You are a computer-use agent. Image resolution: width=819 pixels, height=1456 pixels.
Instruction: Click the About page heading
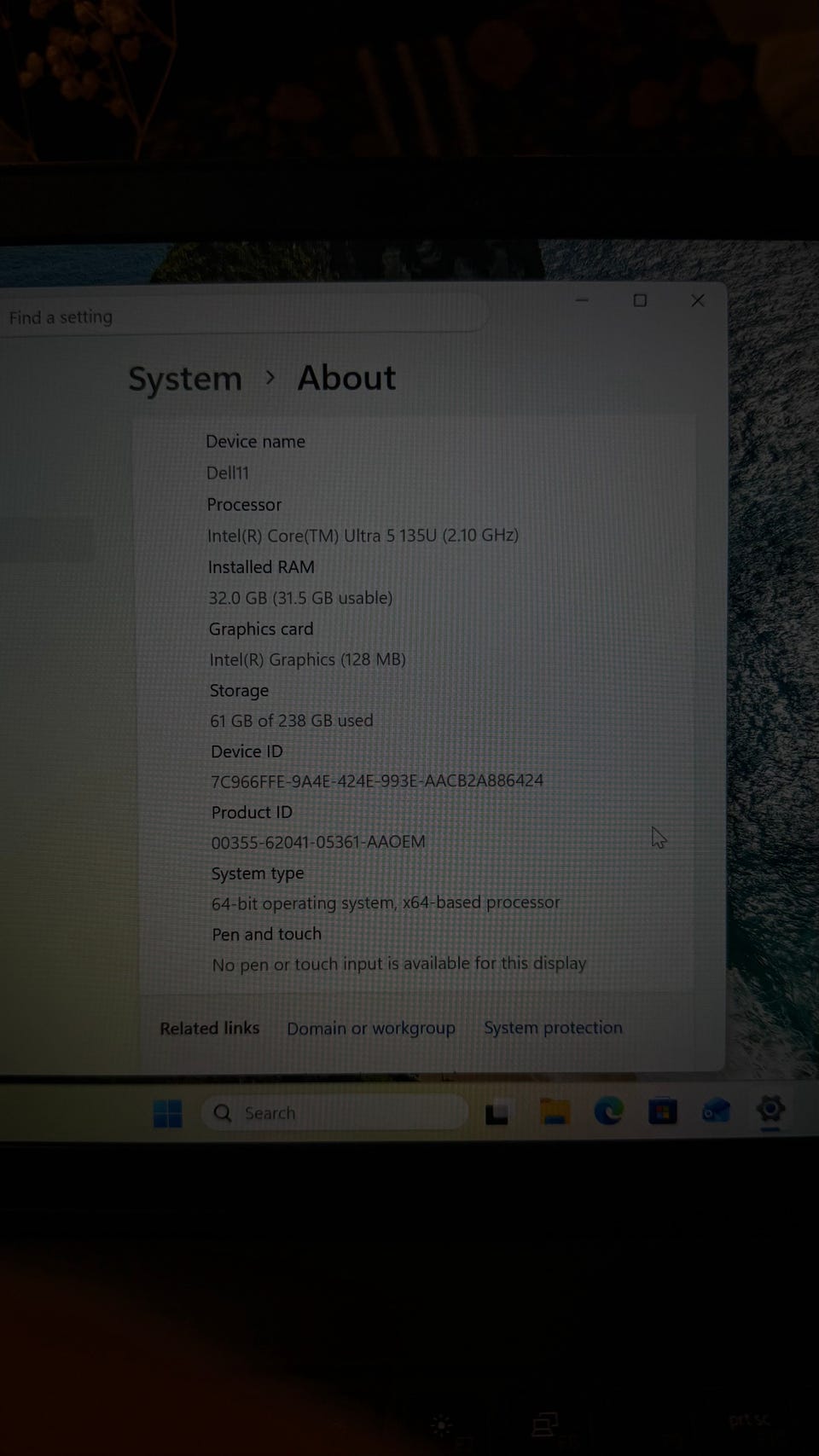(x=346, y=378)
